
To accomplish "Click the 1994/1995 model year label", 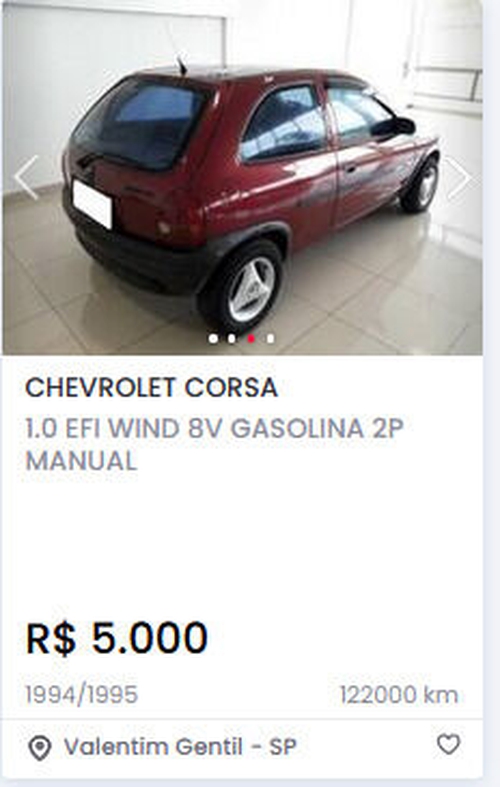I will tap(81, 695).
